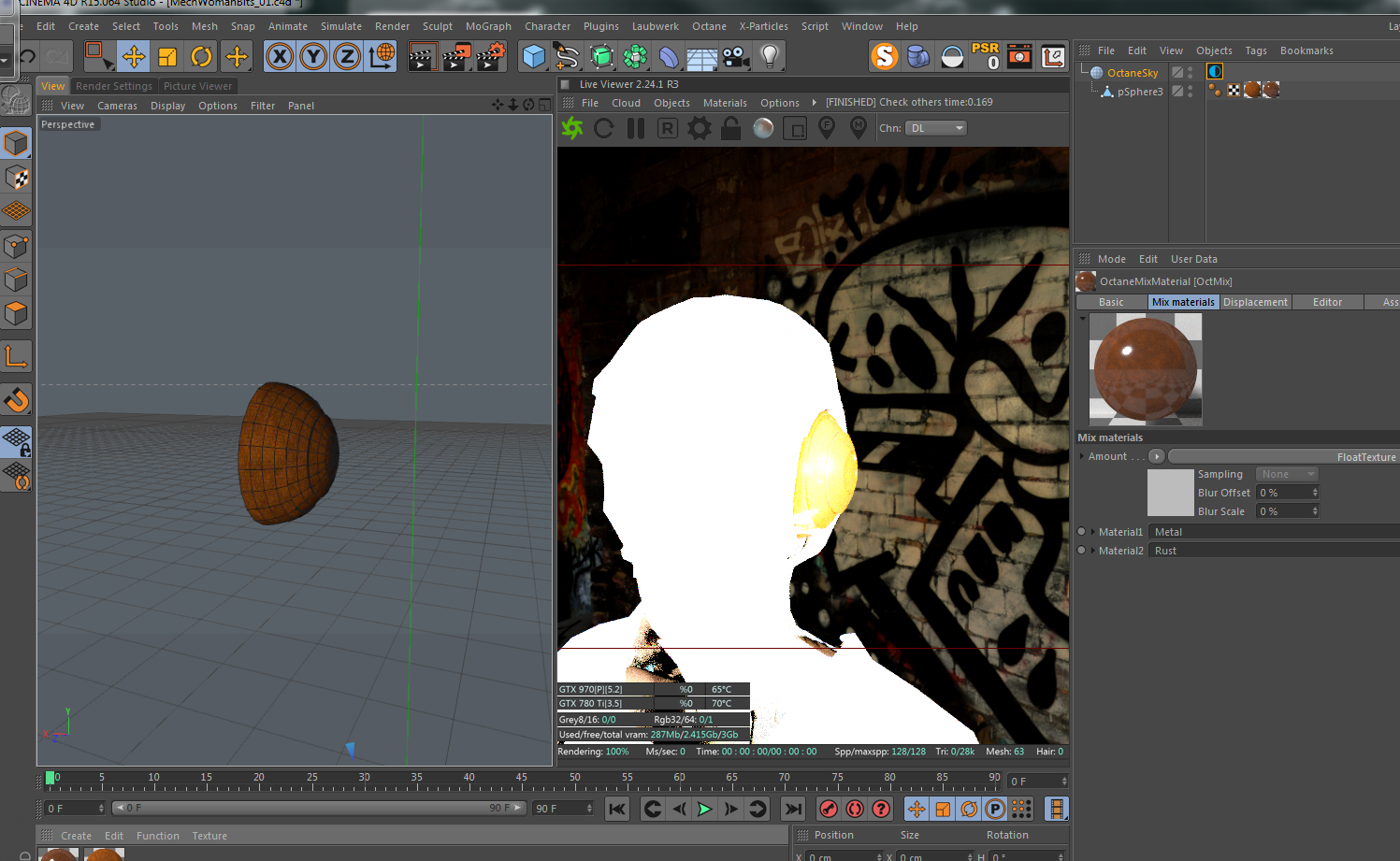Click the Rust material link field

click(x=1274, y=551)
